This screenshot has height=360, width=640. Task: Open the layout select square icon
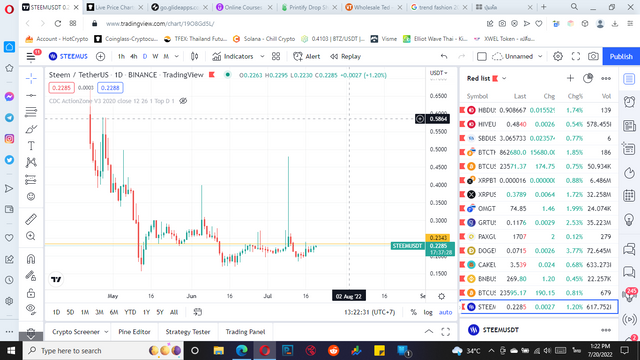[x=482, y=56]
